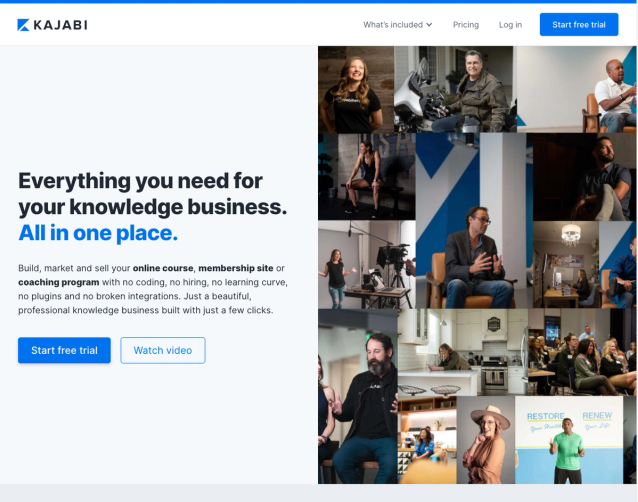
Task: Select the Restore Renew green shirt man photo
Action: coord(569,440)
